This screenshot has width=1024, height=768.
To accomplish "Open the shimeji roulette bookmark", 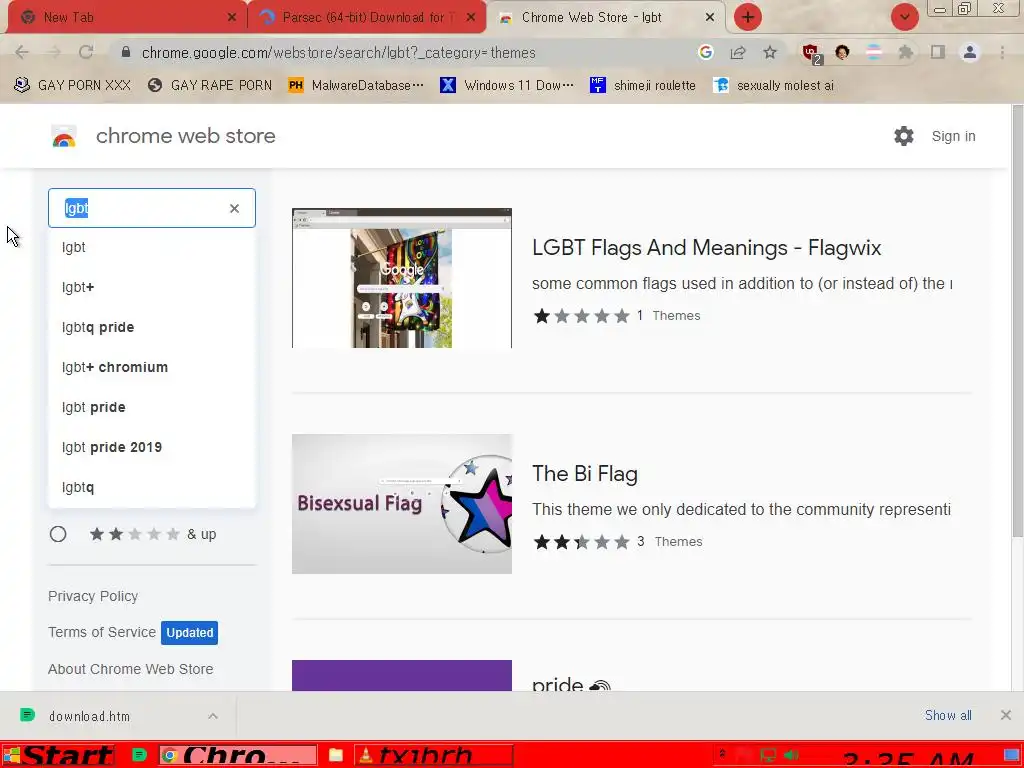I will click(643, 85).
